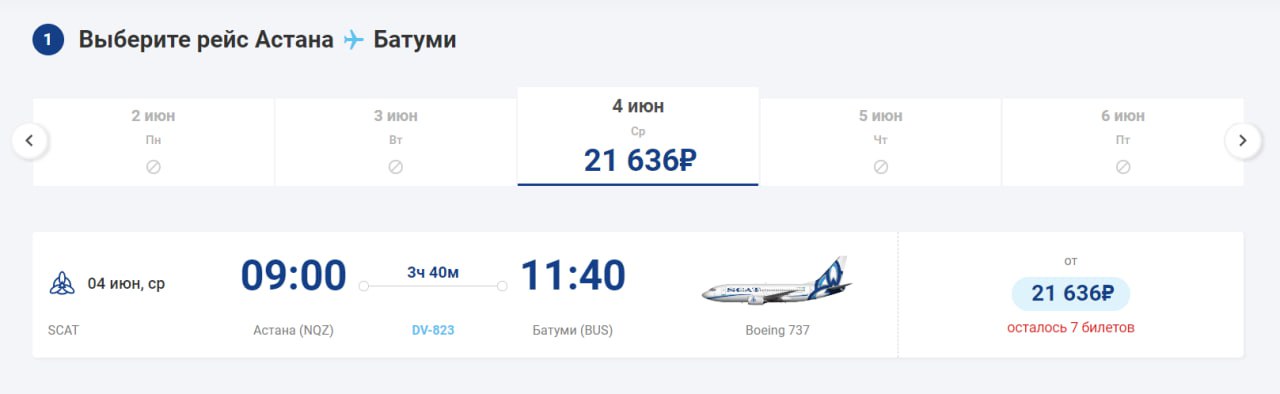
Task: Click the unavailable icon under 3 июн
Action: click(x=395, y=167)
